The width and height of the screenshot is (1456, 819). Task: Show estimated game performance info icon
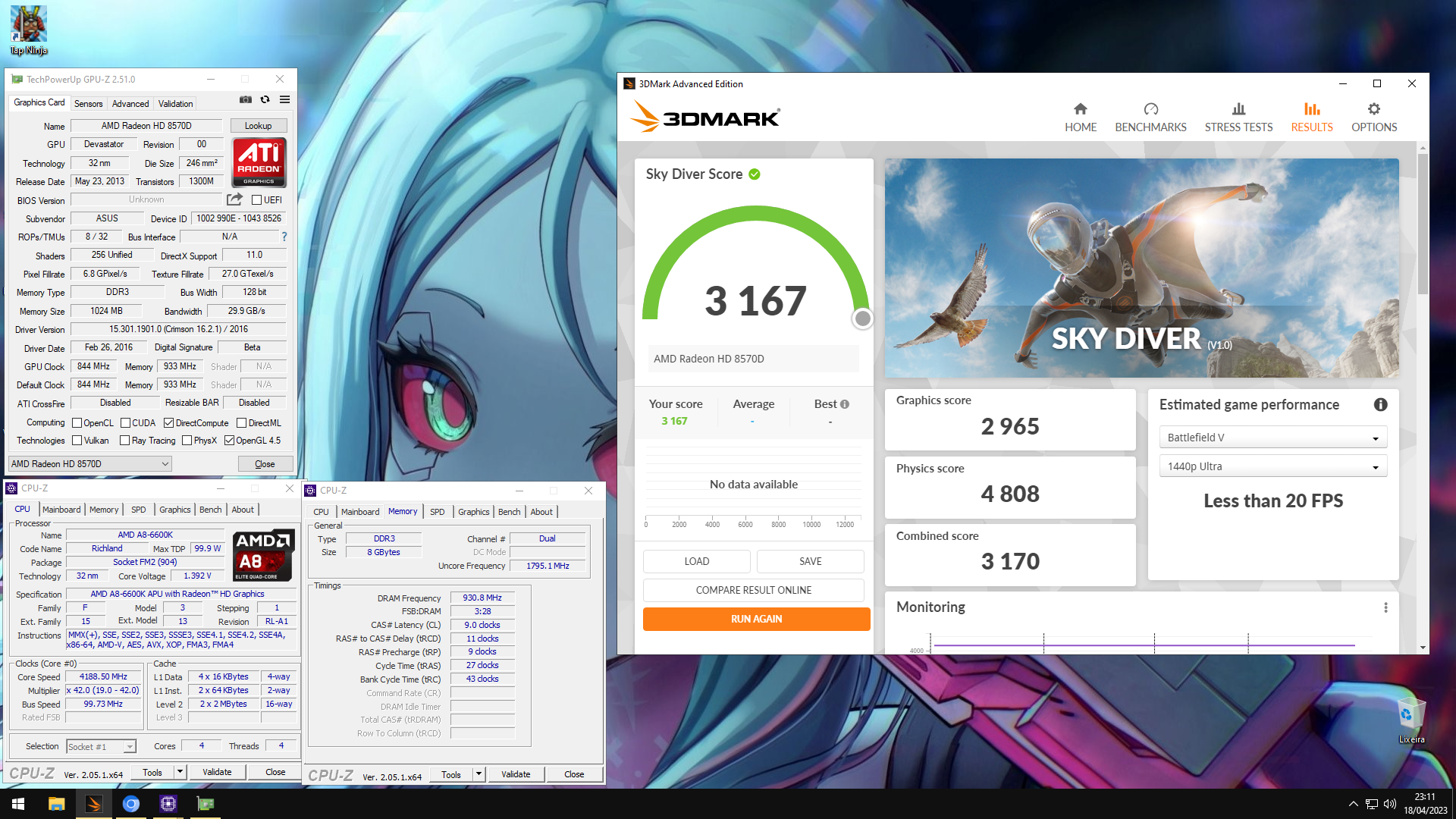(x=1381, y=405)
